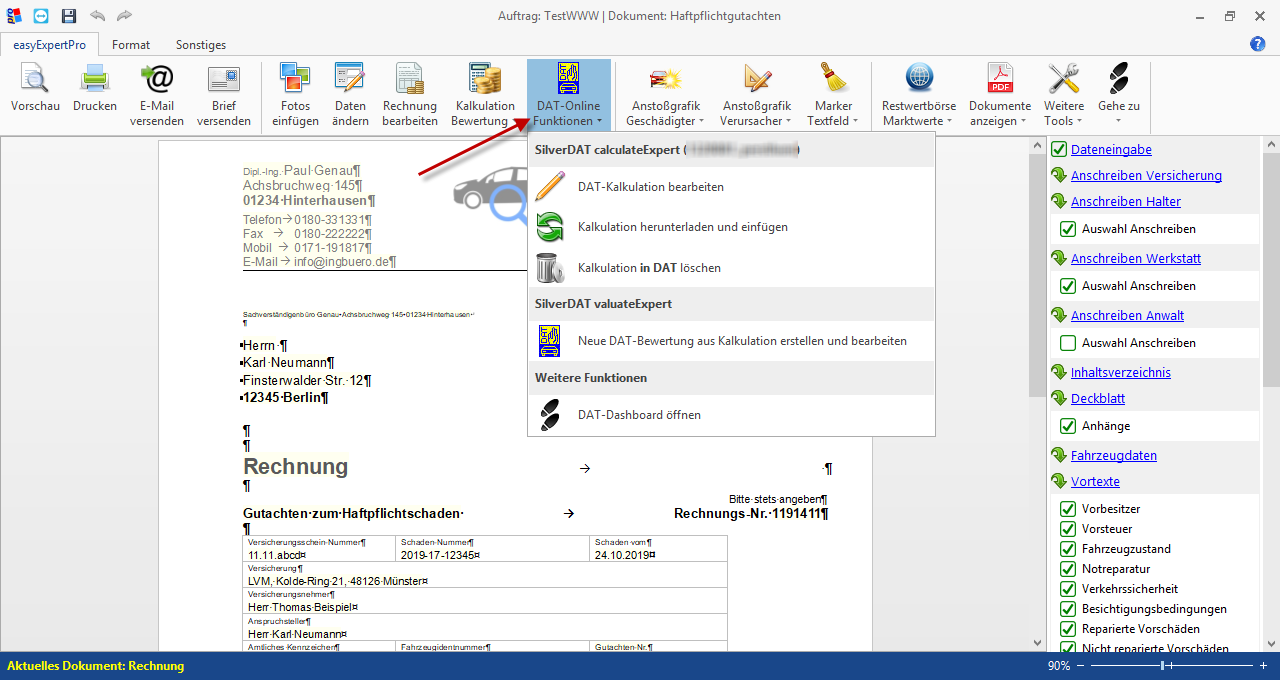Go to the Anschreiben Halter link

[x=1125, y=202]
